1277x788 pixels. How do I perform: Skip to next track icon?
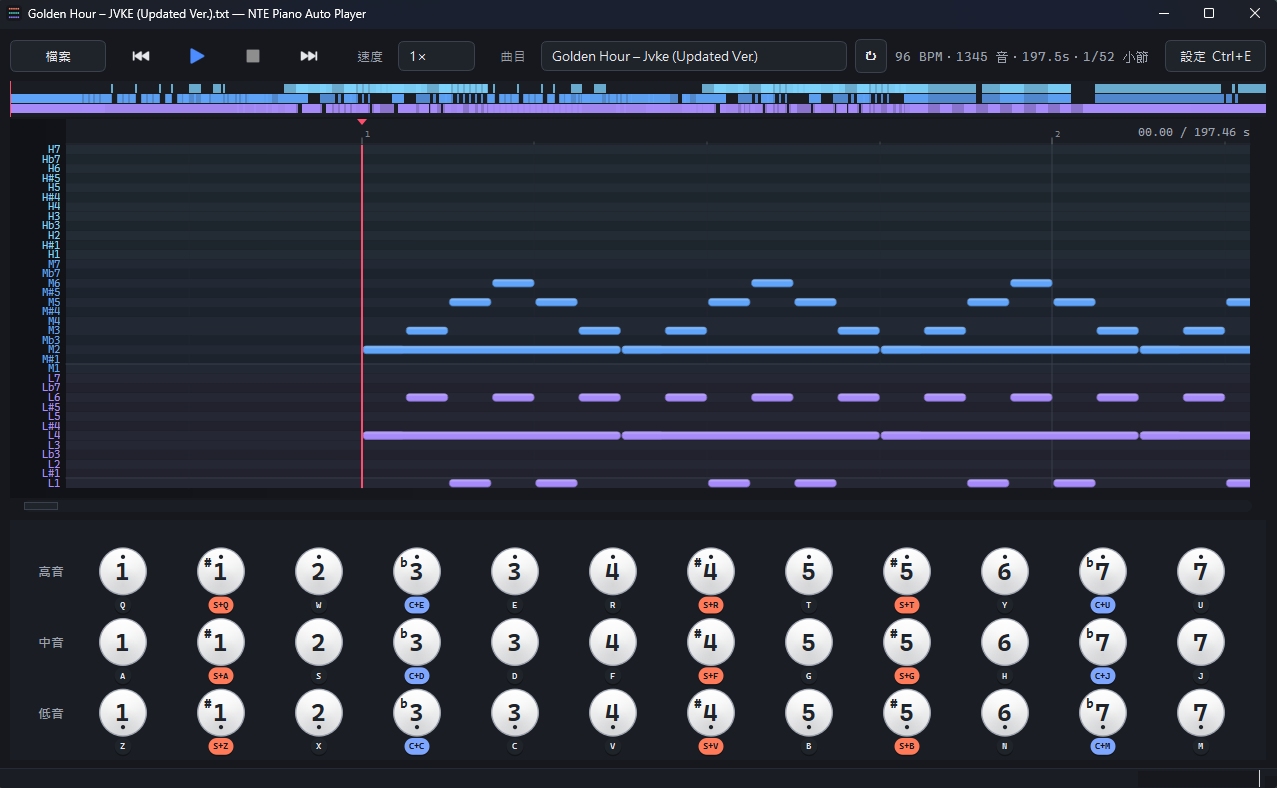[309, 56]
